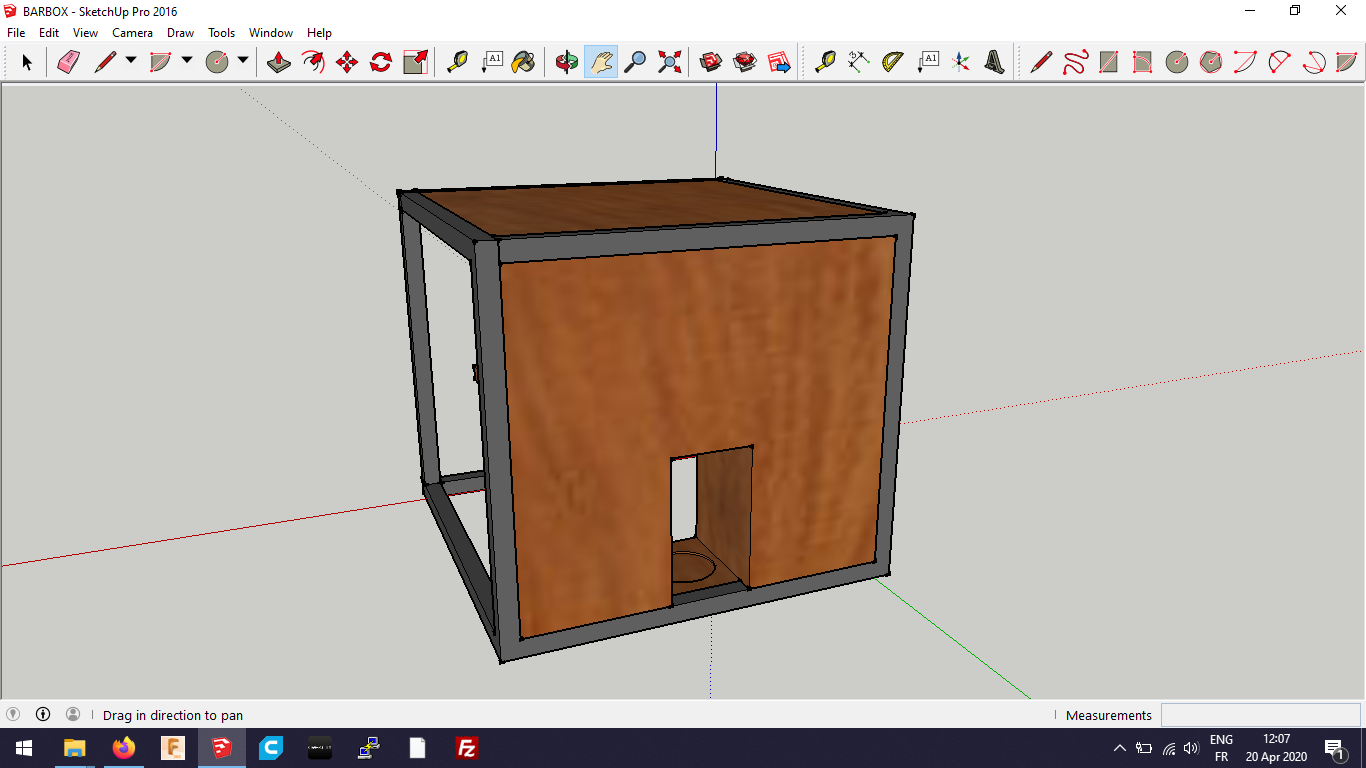1366x768 pixels.
Task: Open the Edit menu
Action: tap(49, 33)
